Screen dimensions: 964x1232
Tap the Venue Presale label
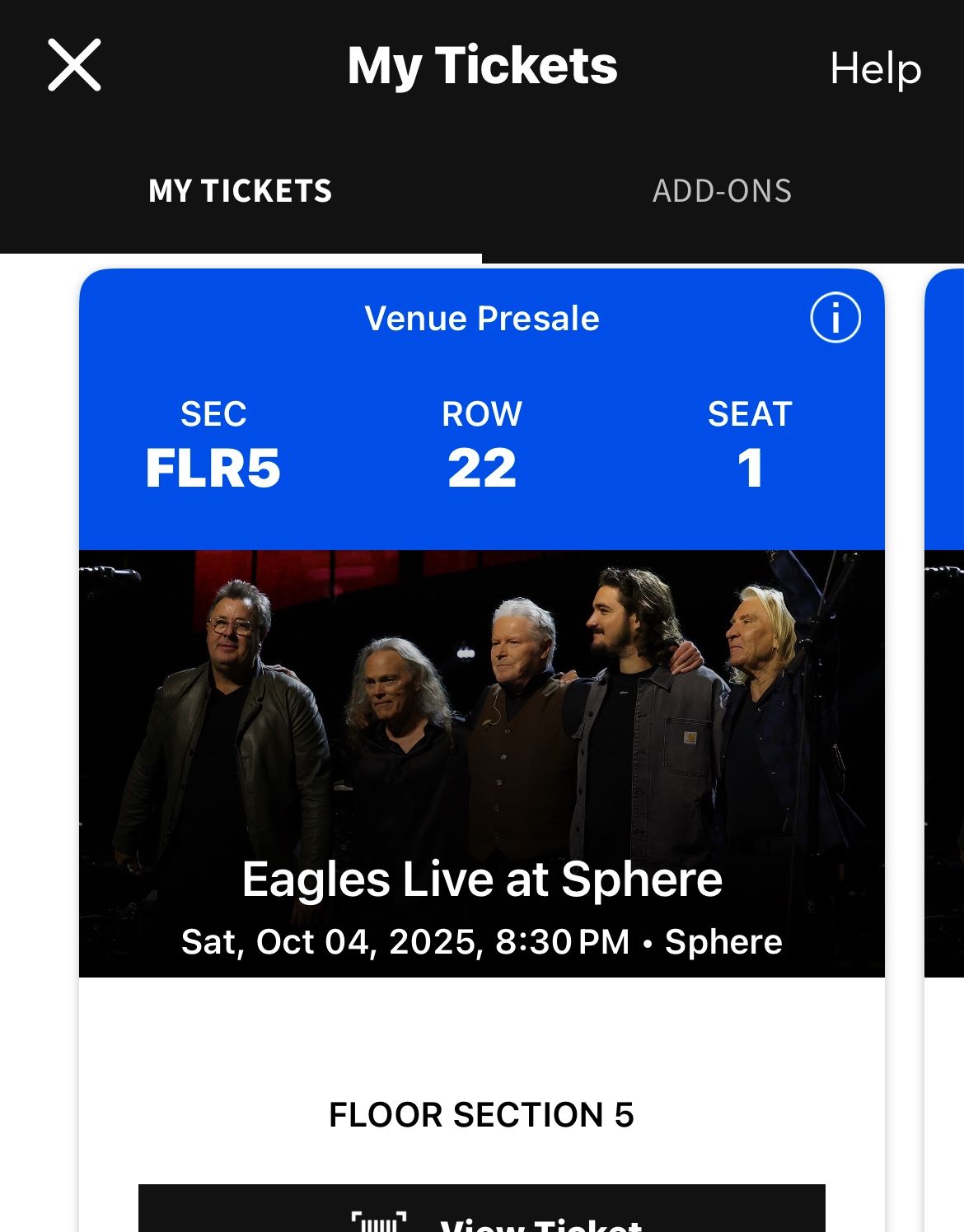[x=482, y=319]
